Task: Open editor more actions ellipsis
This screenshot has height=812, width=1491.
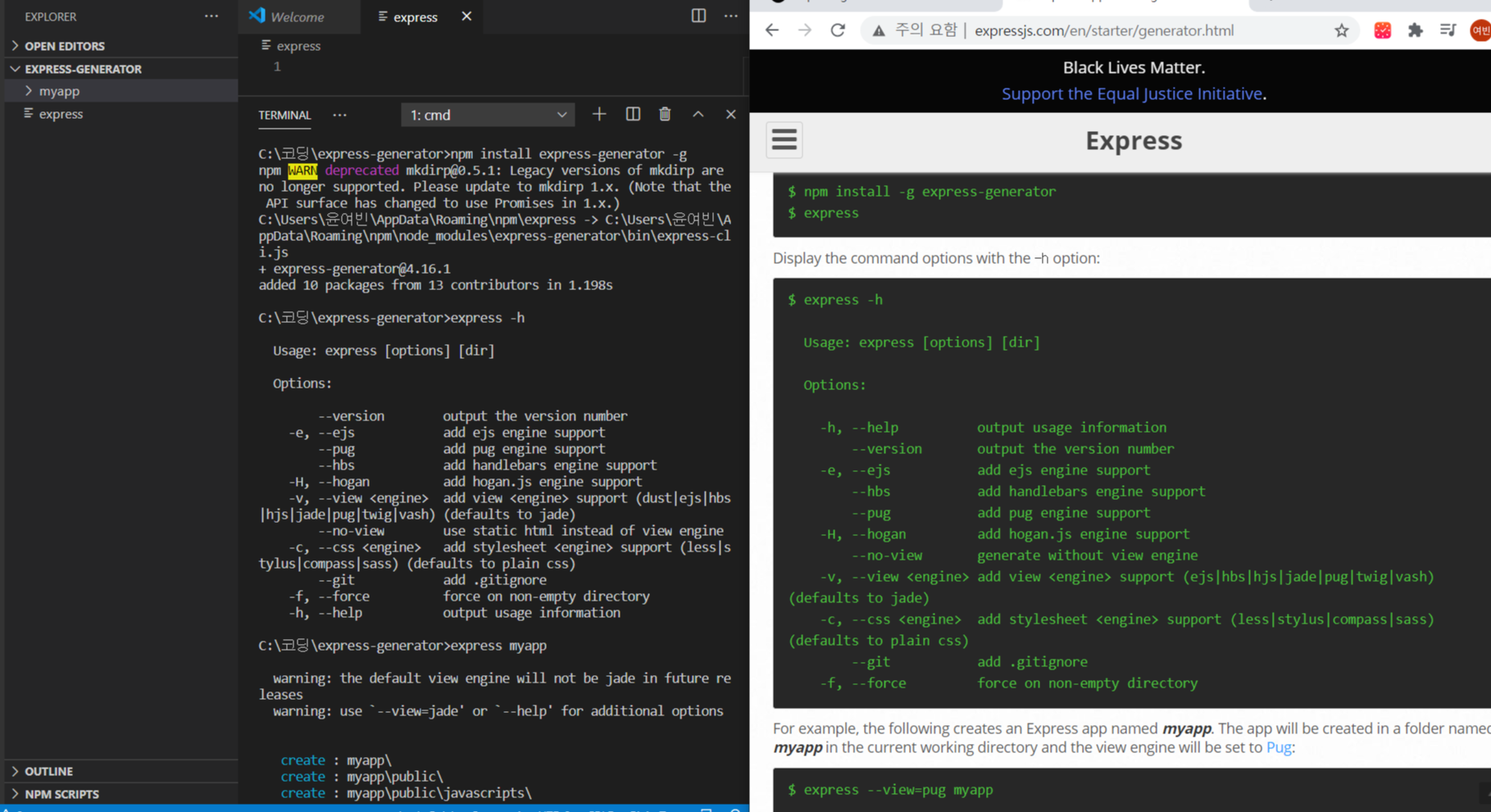Action: [731, 16]
